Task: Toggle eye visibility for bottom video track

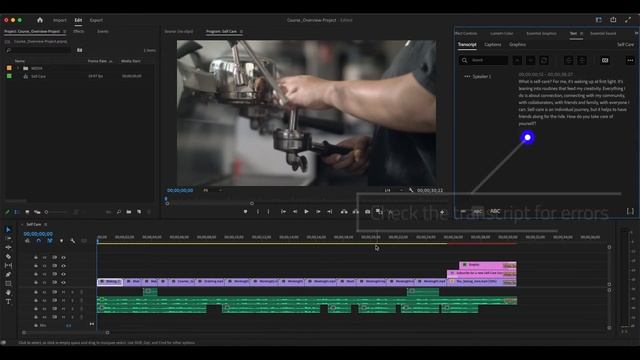Action: click(63, 282)
